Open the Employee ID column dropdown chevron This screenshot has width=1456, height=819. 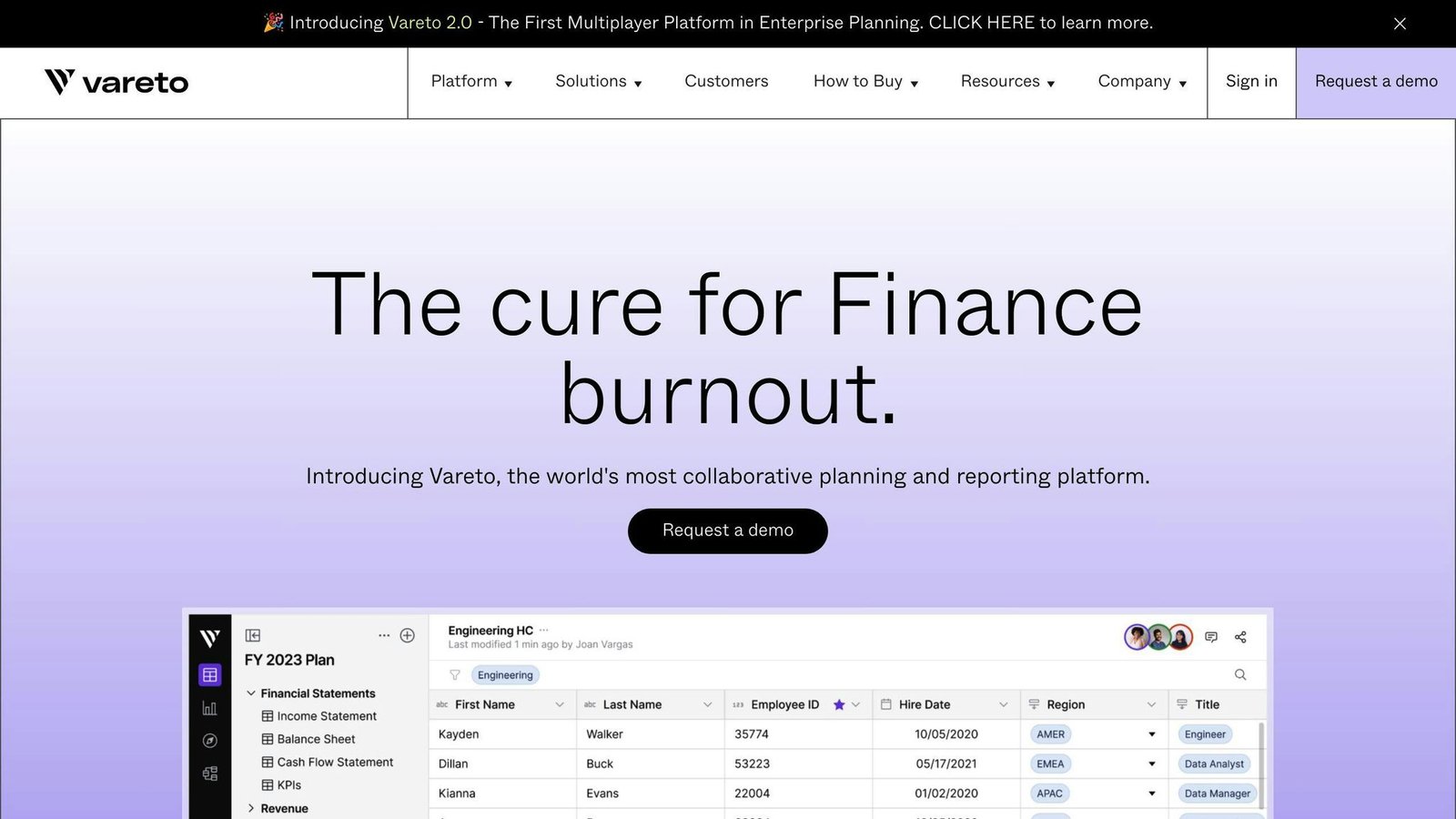pos(855,704)
